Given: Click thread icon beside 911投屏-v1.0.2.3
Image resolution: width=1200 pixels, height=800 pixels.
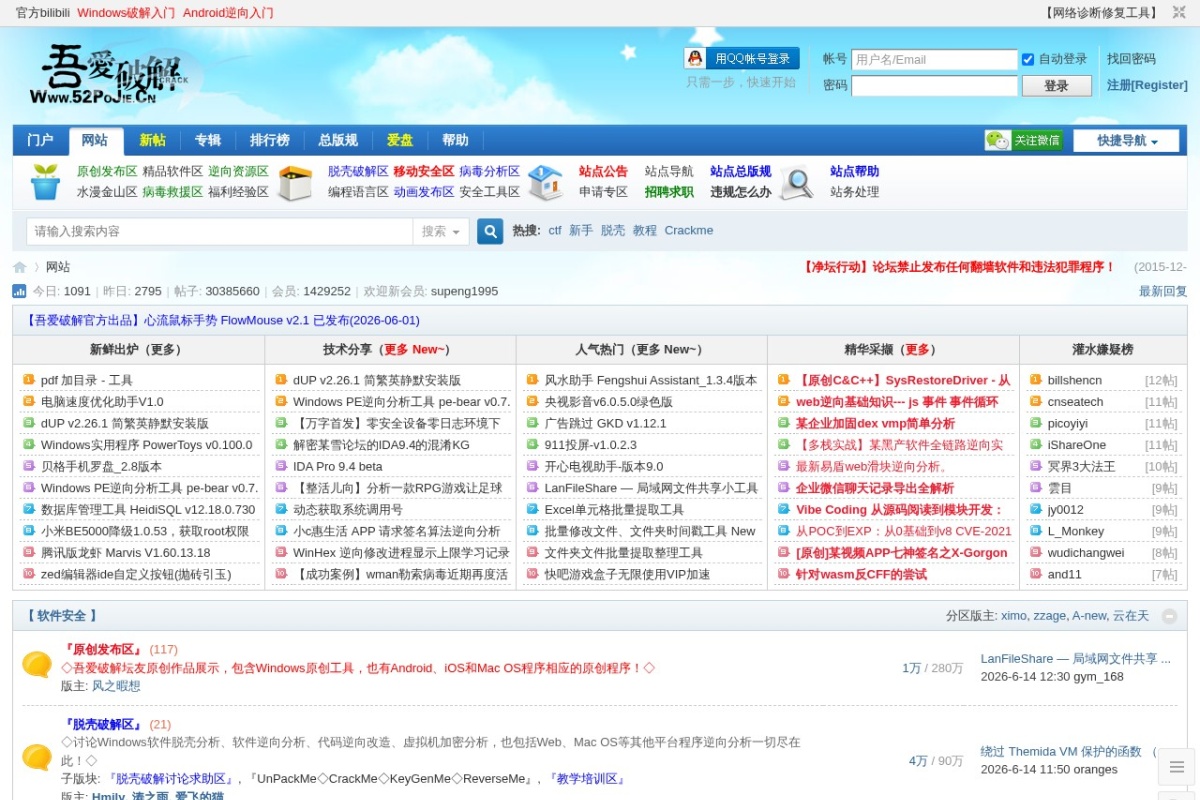Looking at the screenshot, I should tap(532, 445).
